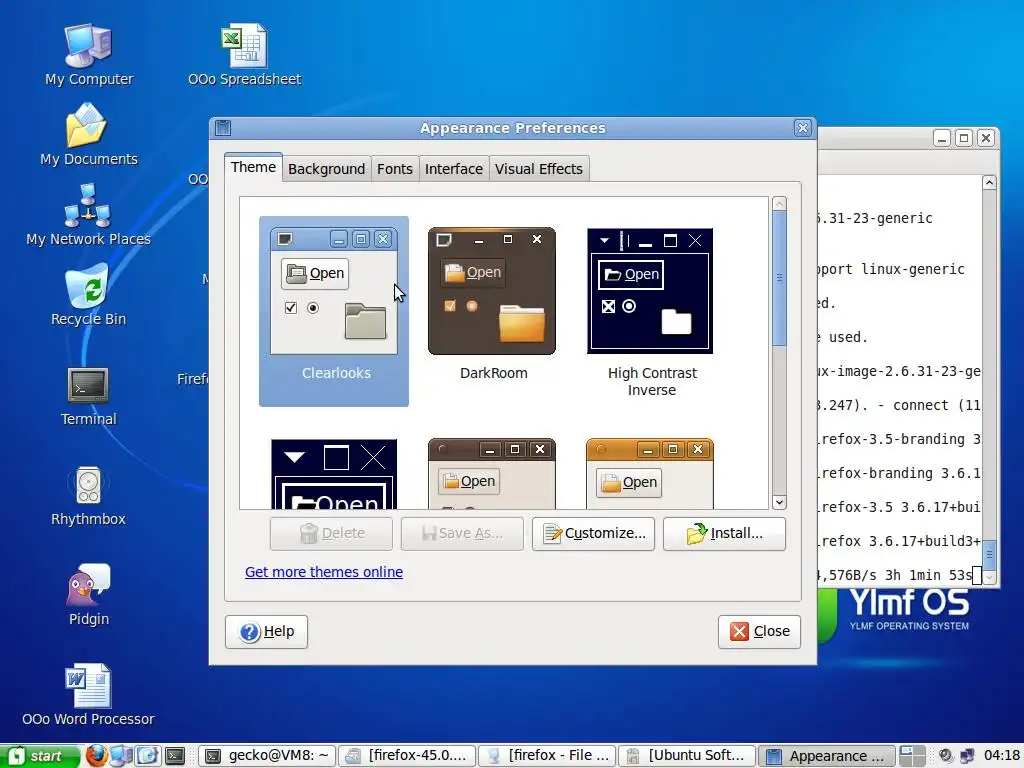The width and height of the screenshot is (1024, 768).
Task: Click the Delete theme button
Action: (x=331, y=534)
